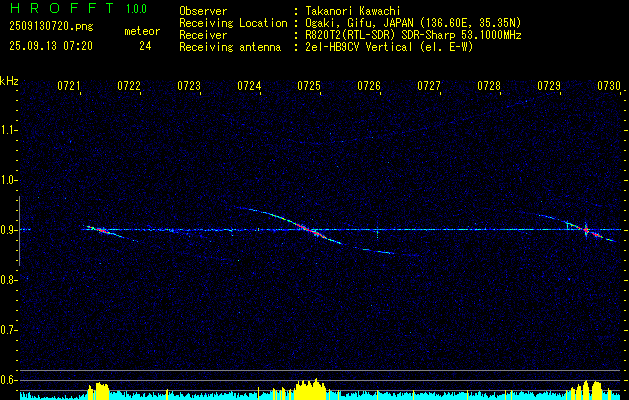The image size is (629, 400).
Task: Click frequency label 1.0
Action: 8,180
